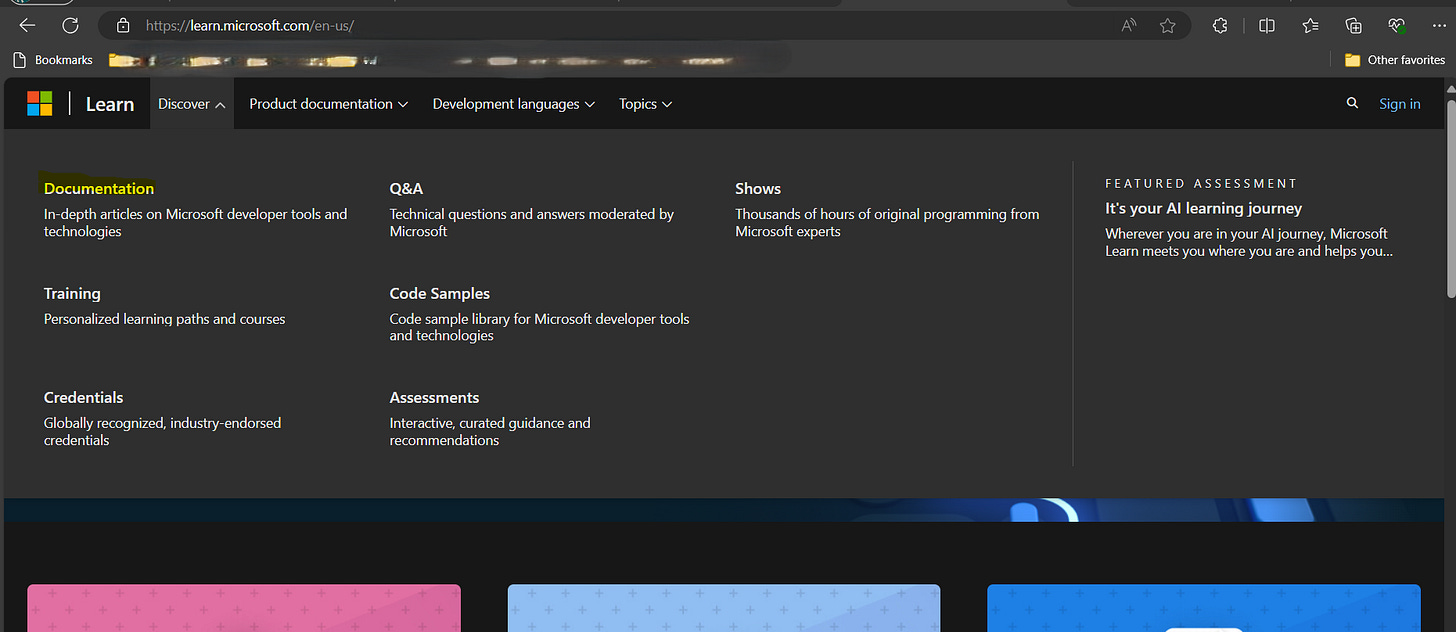Open the Extensions puzzle icon

(x=1220, y=26)
